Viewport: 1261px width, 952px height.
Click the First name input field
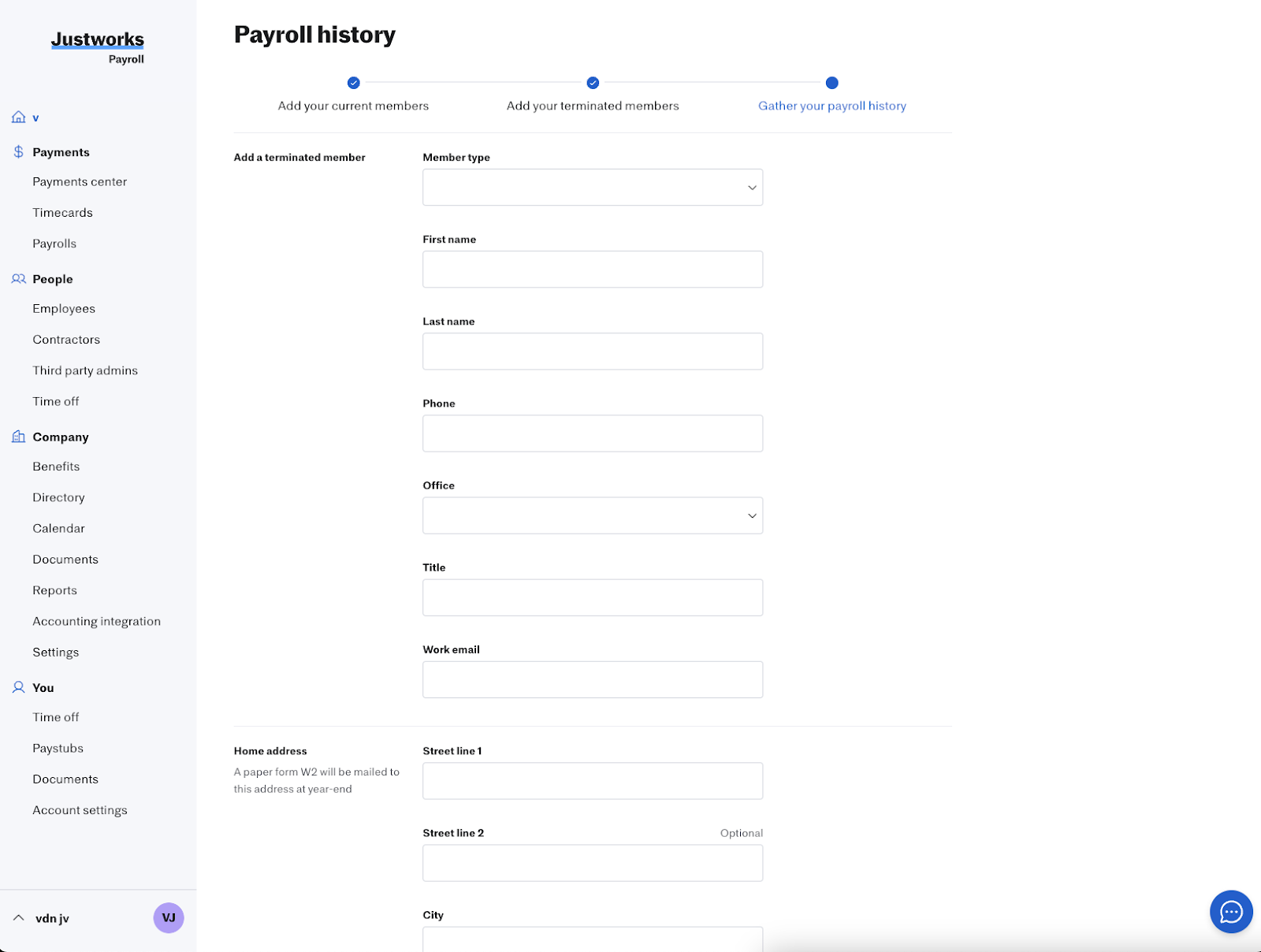coord(592,270)
